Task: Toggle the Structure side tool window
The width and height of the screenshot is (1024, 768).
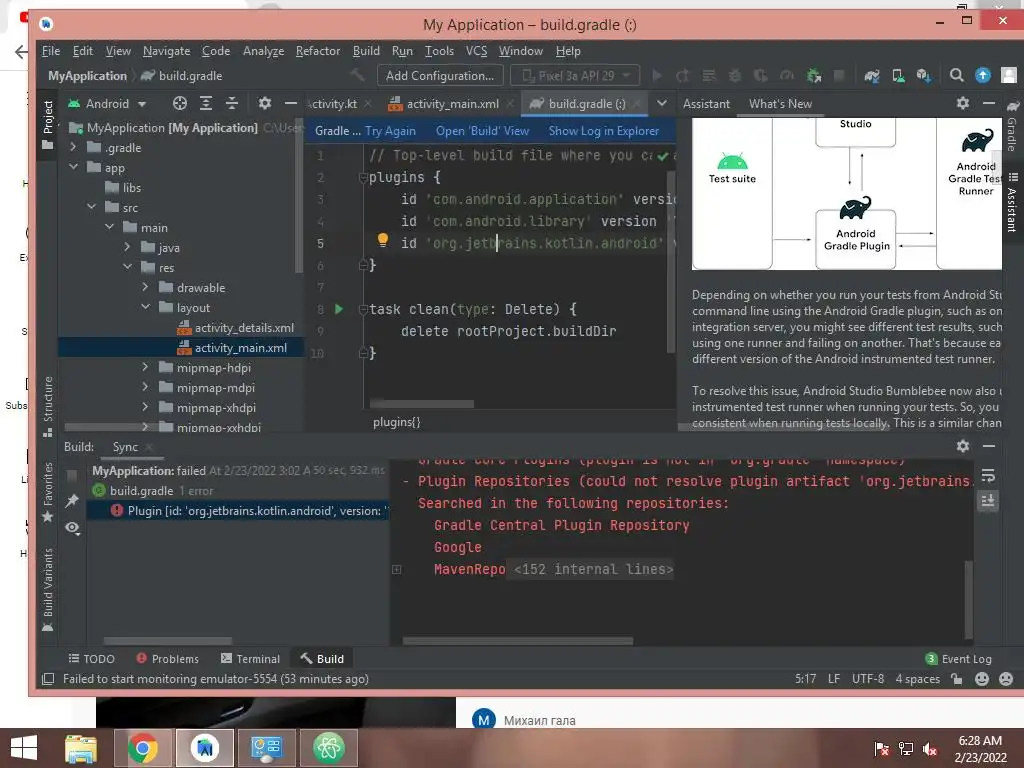Action: click(48, 406)
